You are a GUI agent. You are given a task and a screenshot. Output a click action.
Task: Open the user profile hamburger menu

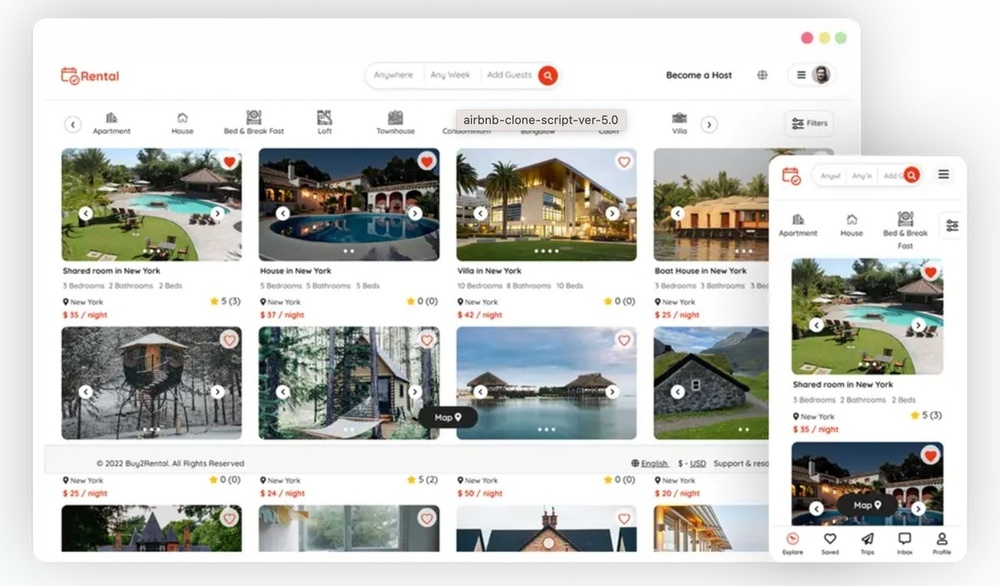click(811, 75)
